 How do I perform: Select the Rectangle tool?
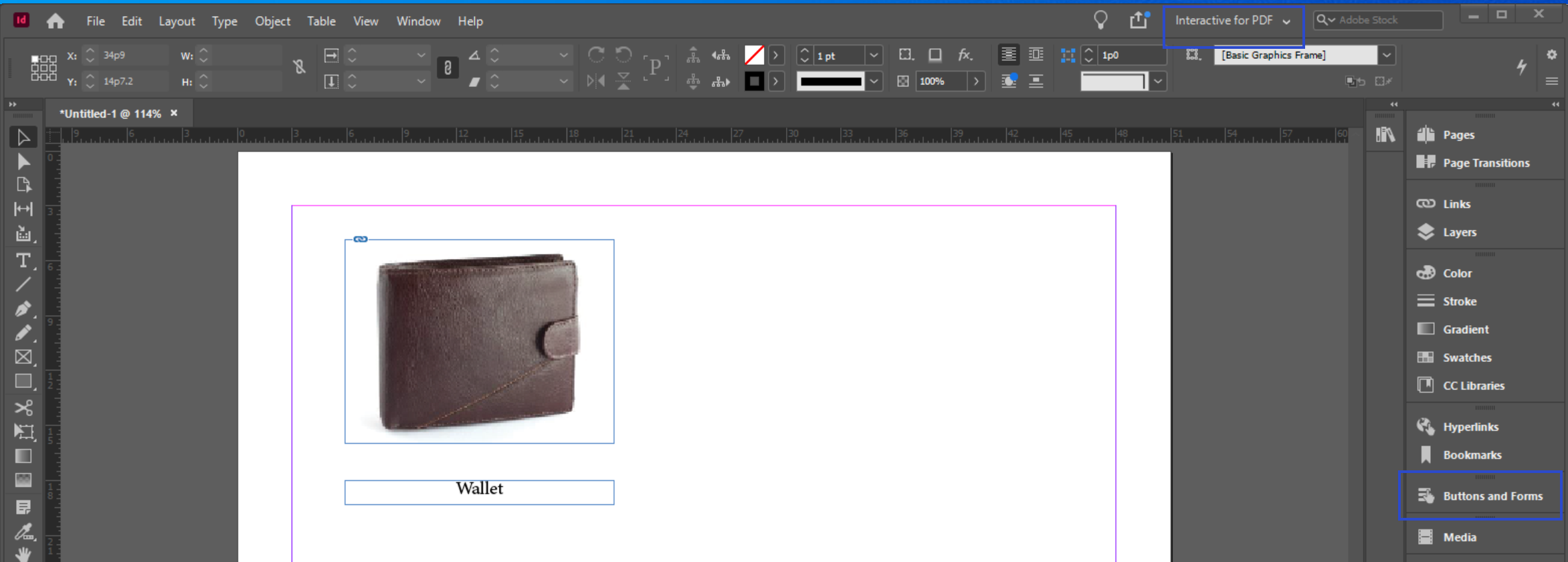click(x=23, y=381)
